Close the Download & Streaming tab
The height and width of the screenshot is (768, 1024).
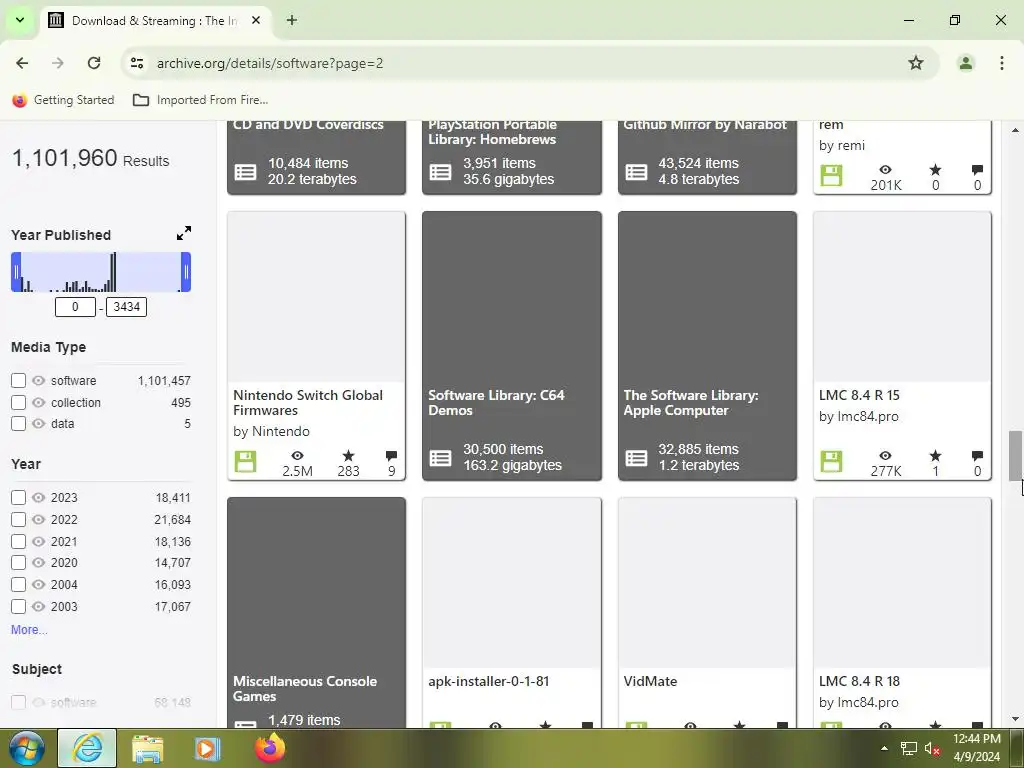pos(256,20)
